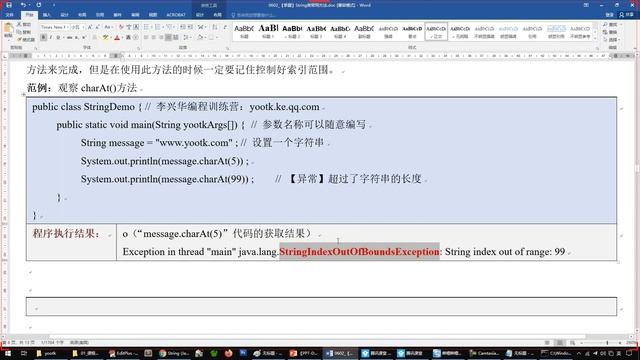Toggle underline formatting
The width and height of the screenshot is (640, 360).
coord(58,38)
